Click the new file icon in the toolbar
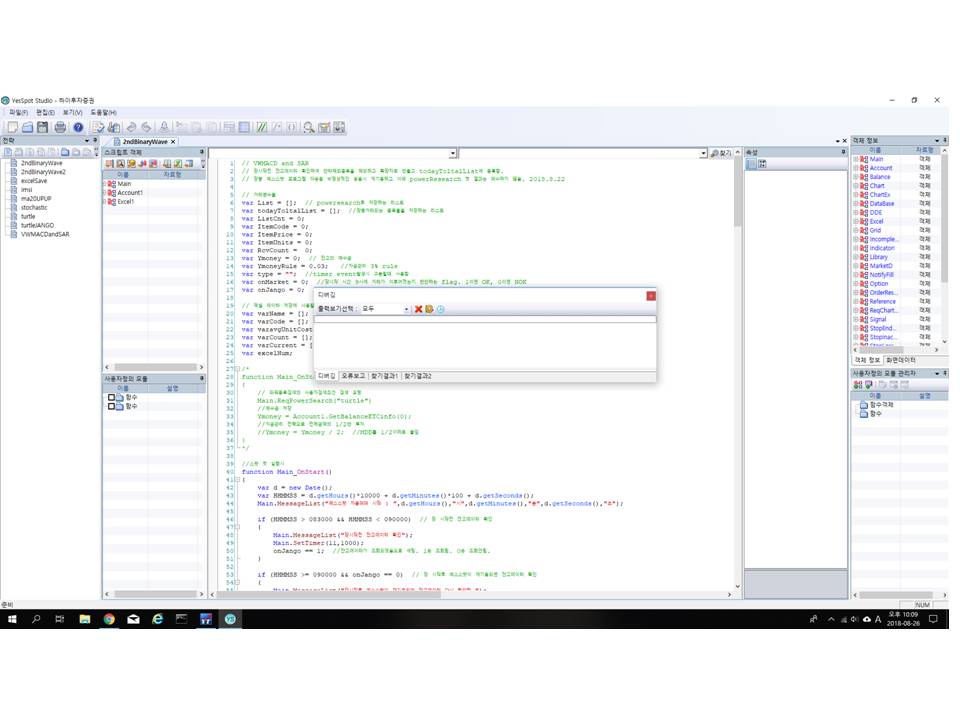Screen dimensions: 960x720 [11, 127]
